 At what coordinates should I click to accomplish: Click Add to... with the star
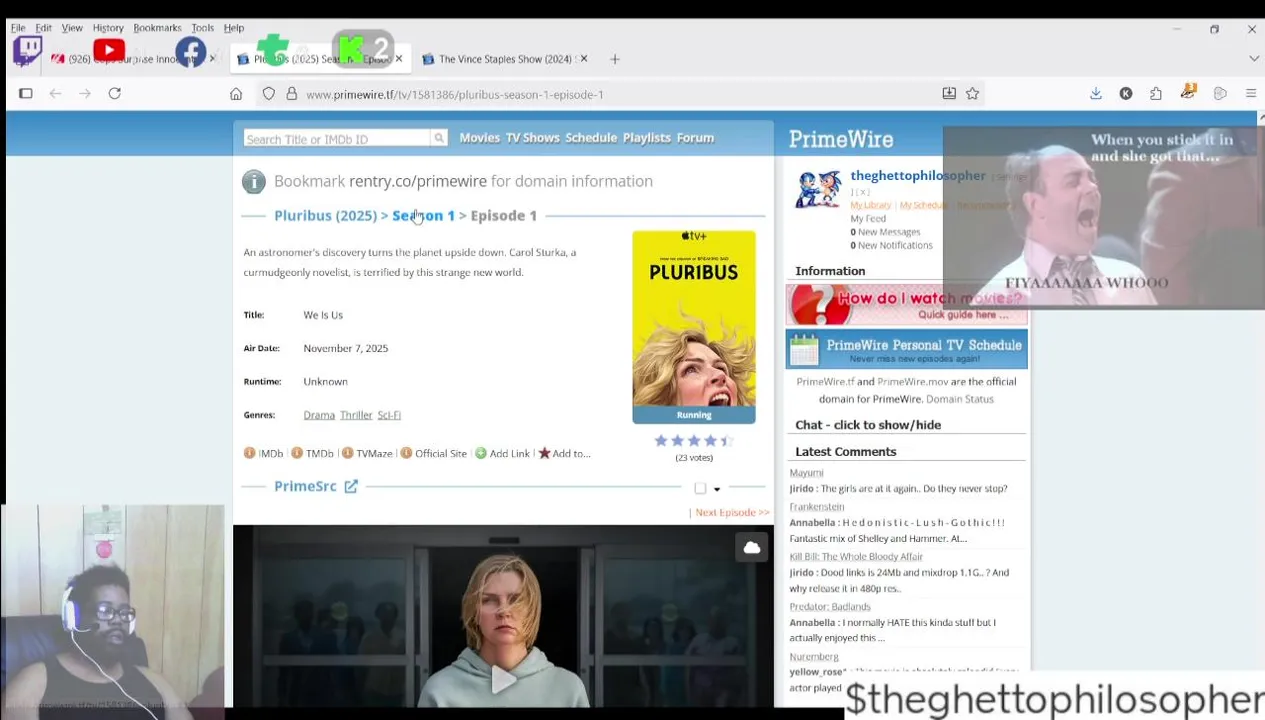point(564,453)
